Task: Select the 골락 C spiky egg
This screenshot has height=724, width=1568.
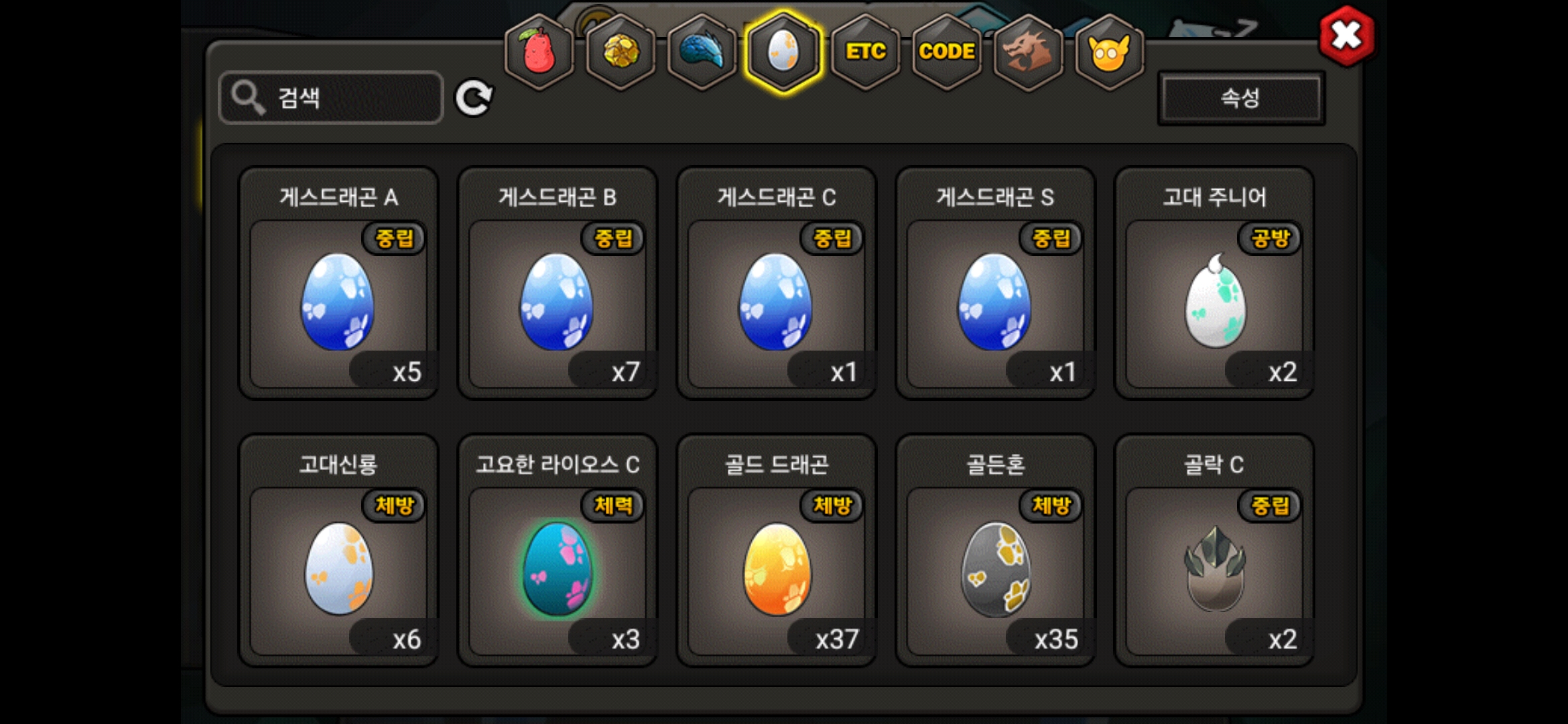Action: [x=1214, y=550]
